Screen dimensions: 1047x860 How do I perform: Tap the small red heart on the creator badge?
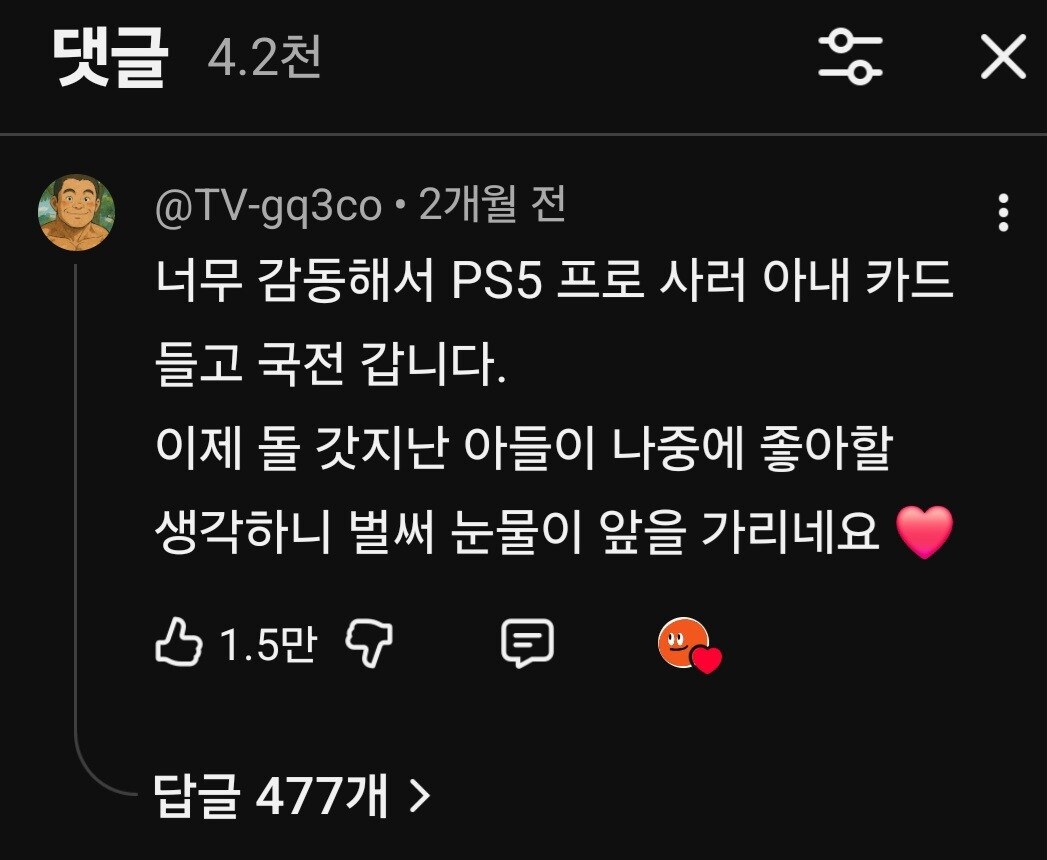[x=706, y=660]
